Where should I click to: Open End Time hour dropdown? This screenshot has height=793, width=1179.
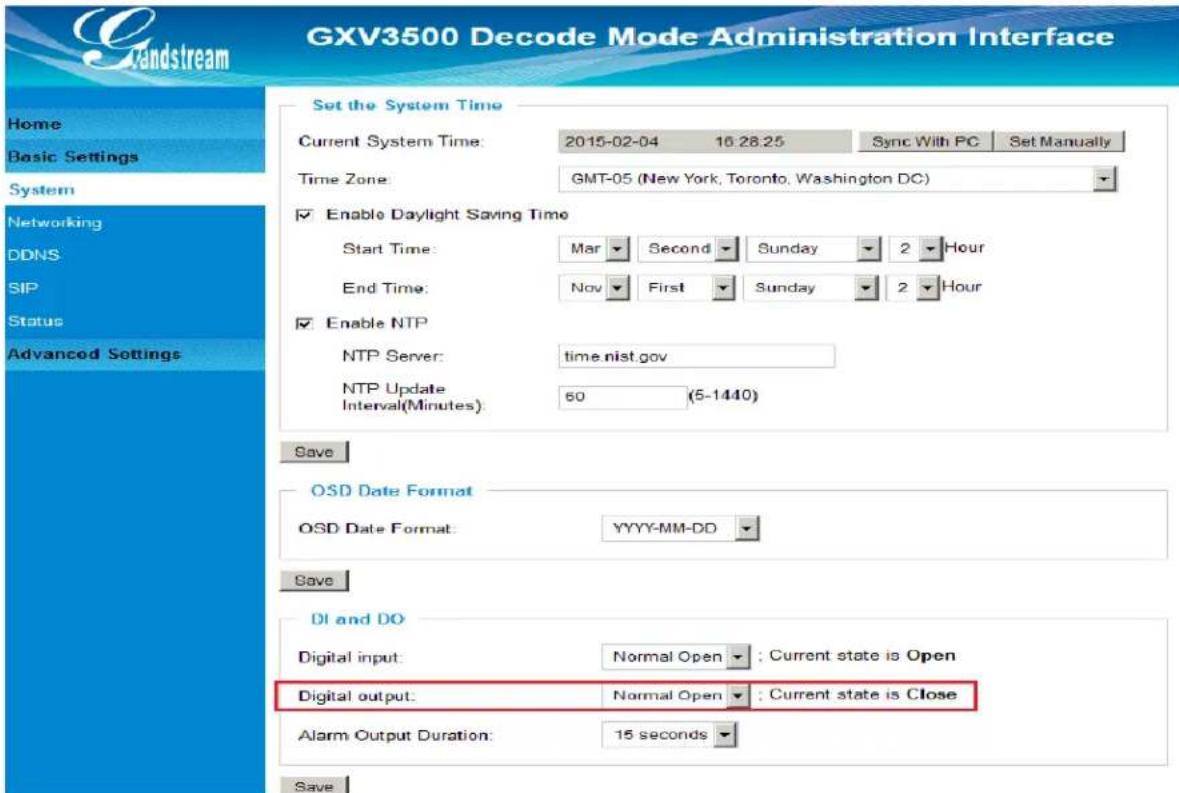pyautogui.click(x=913, y=288)
